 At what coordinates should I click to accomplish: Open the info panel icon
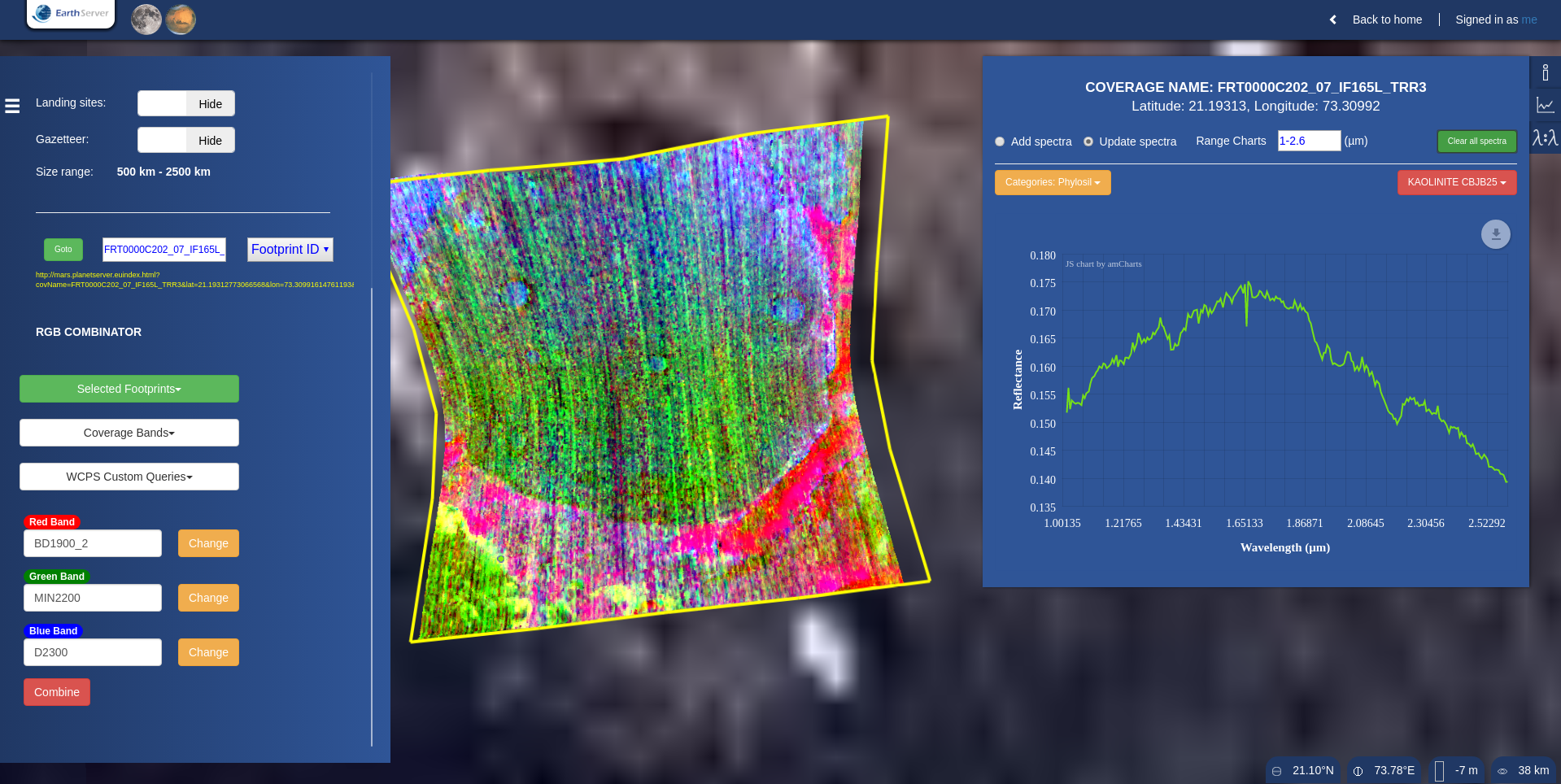point(1546,72)
